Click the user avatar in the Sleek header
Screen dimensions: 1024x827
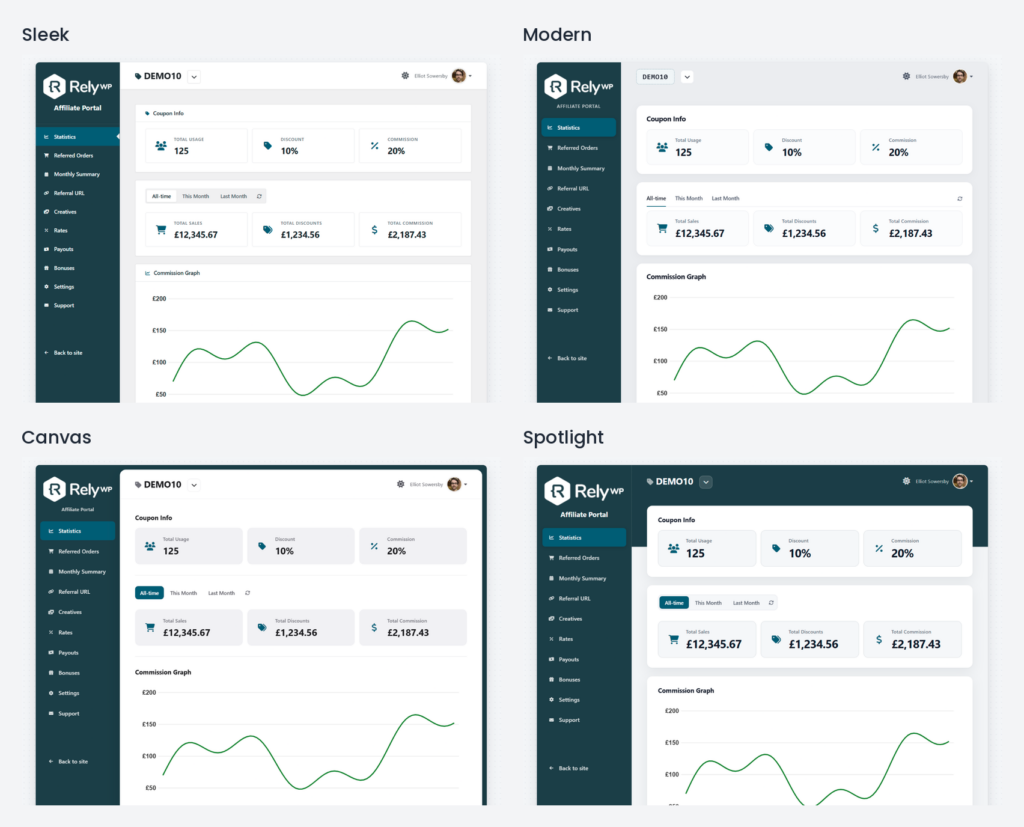459,76
